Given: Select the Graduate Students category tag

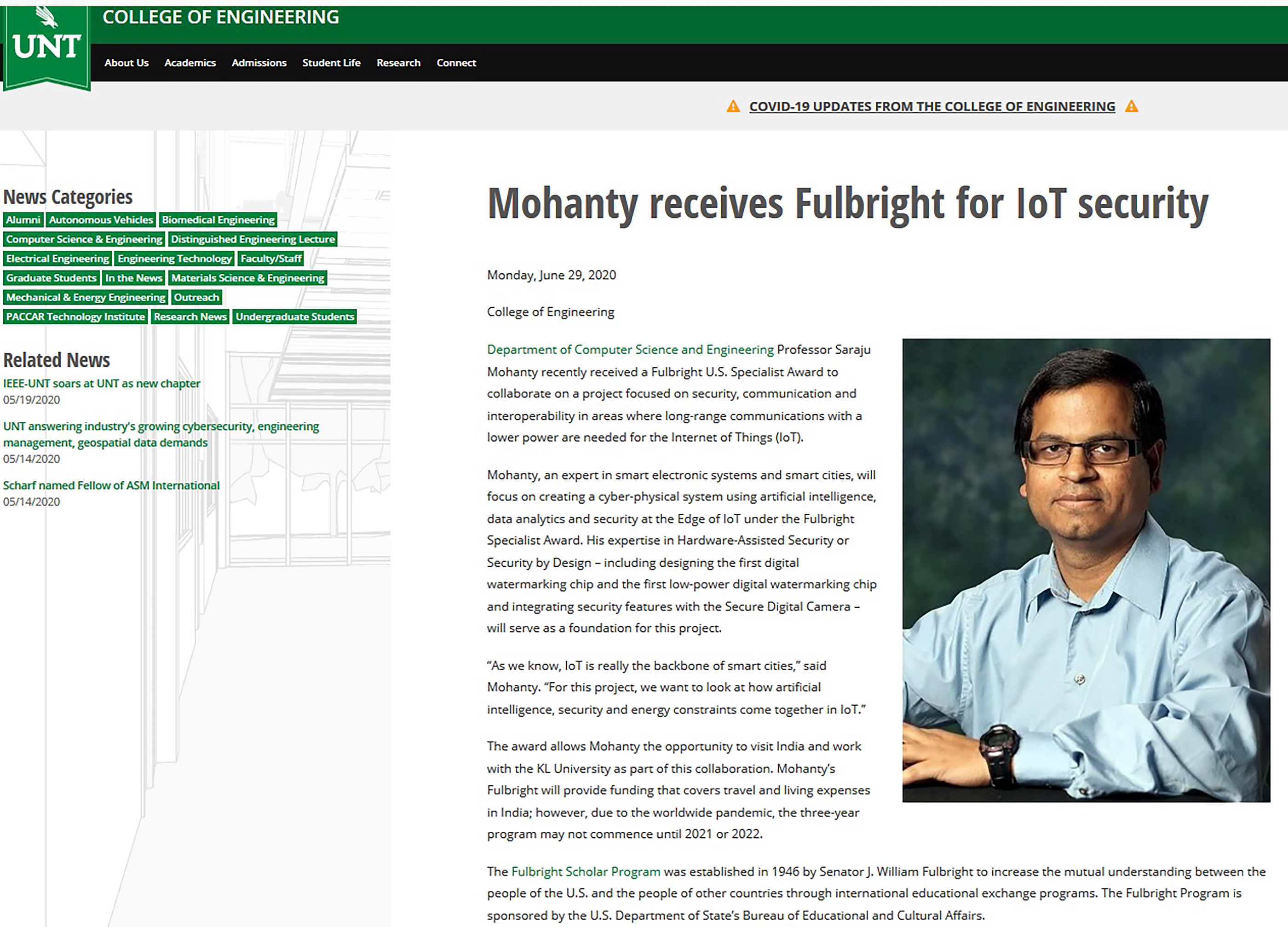Looking at the screenshot, I should (x=51, y=278).
